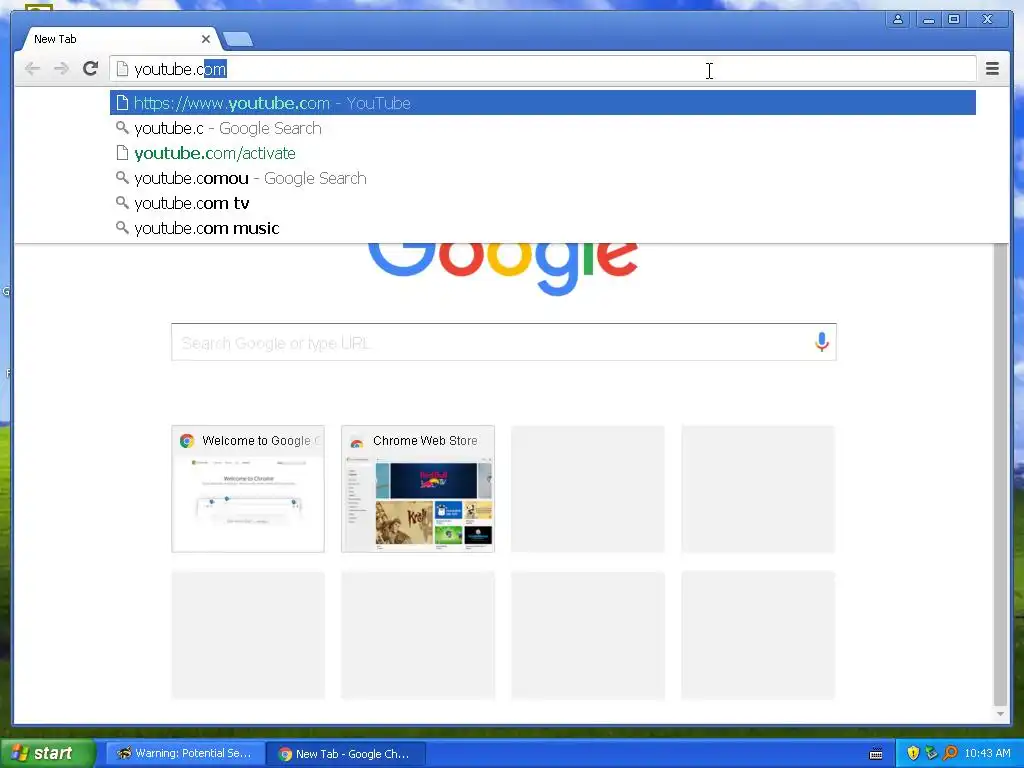Image resolution: width=1024 pixels, height=768 pixels.
Task: Select the New Tab tab
Action: click(x=120, y=39)
